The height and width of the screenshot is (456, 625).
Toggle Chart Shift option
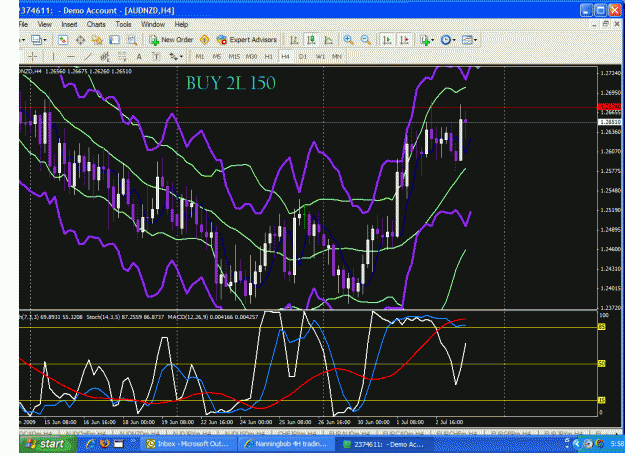(405, 40)
